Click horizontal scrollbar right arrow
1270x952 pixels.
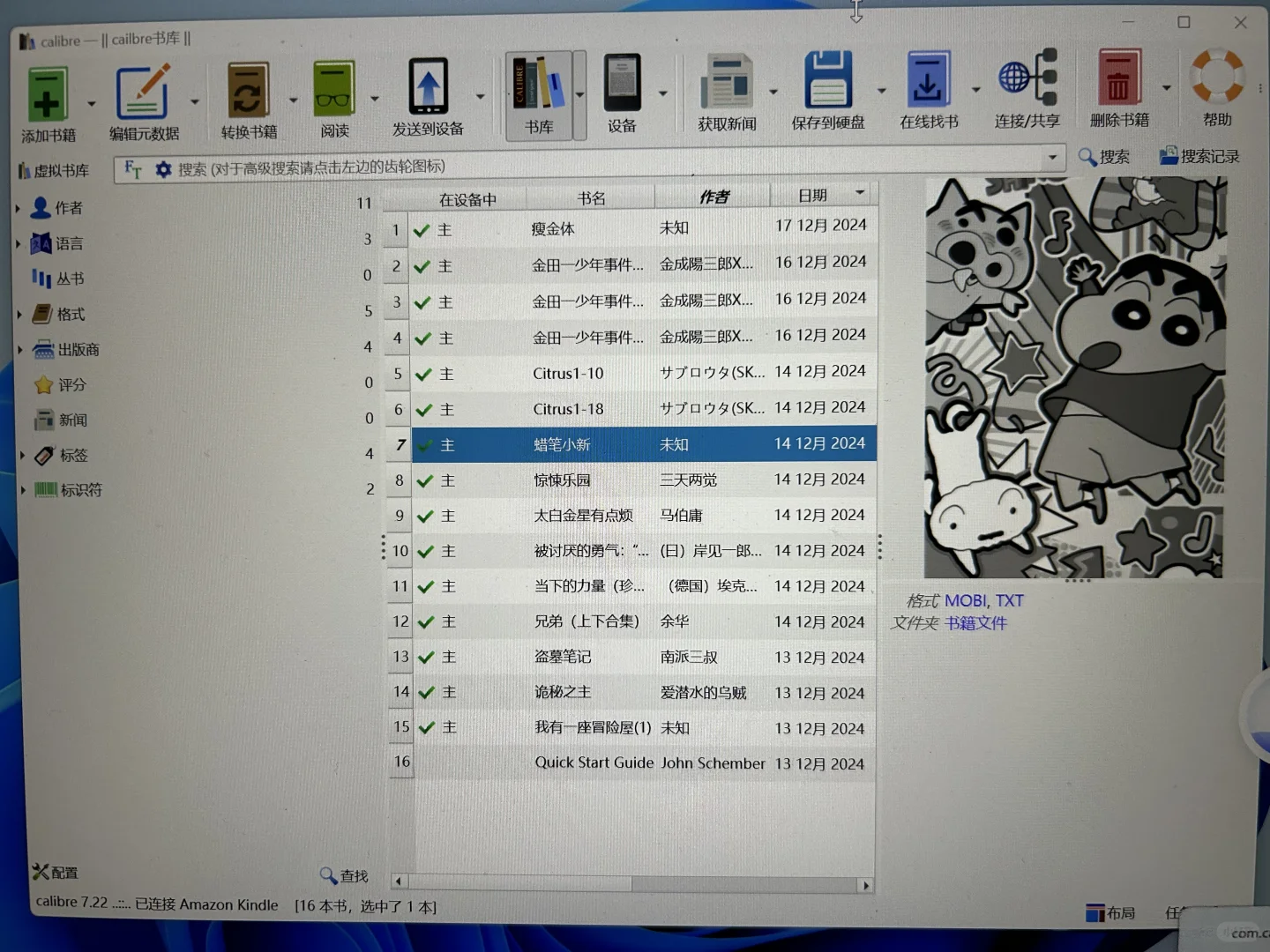point(866,885)
